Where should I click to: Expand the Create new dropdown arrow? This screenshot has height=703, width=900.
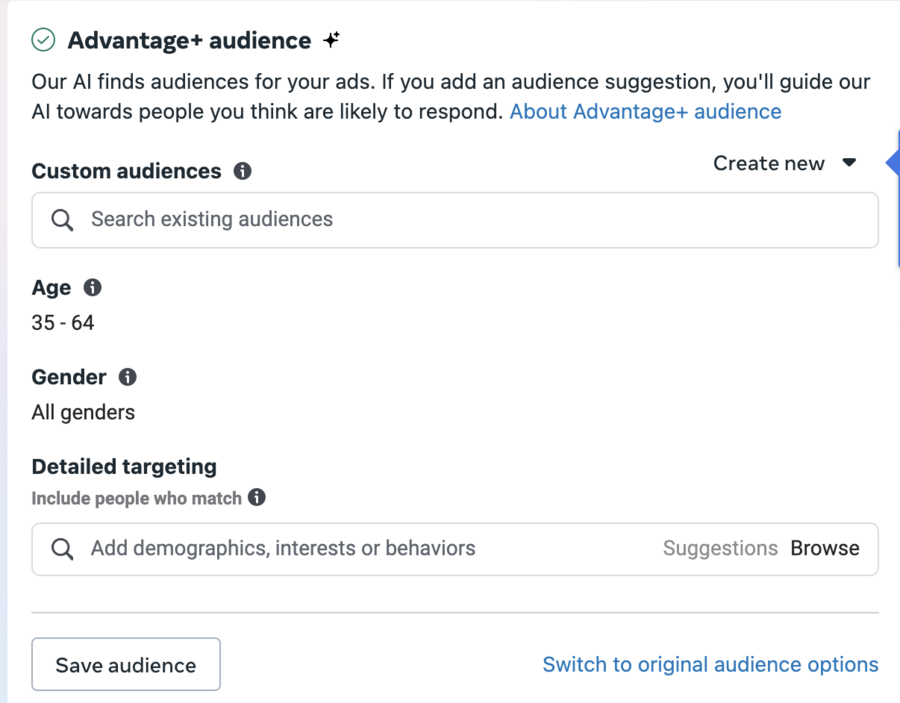(849, 163)
